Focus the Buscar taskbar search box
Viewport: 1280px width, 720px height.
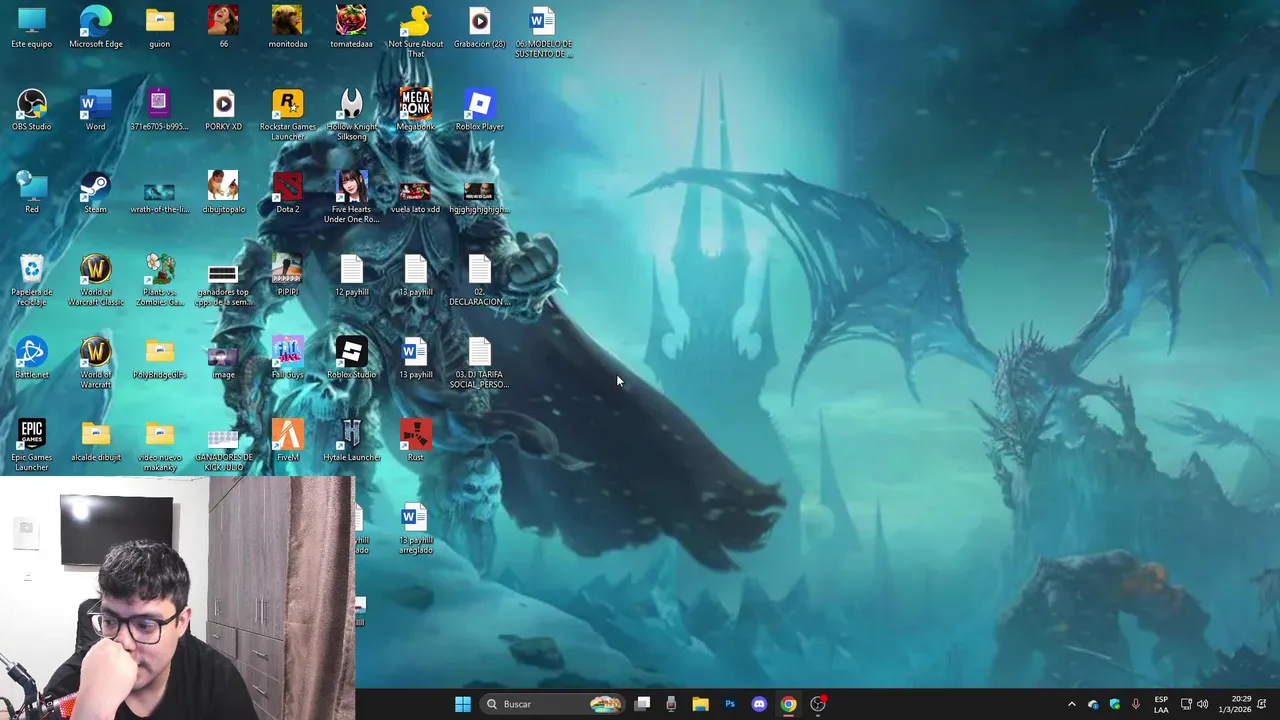click(x=552, y=704)
